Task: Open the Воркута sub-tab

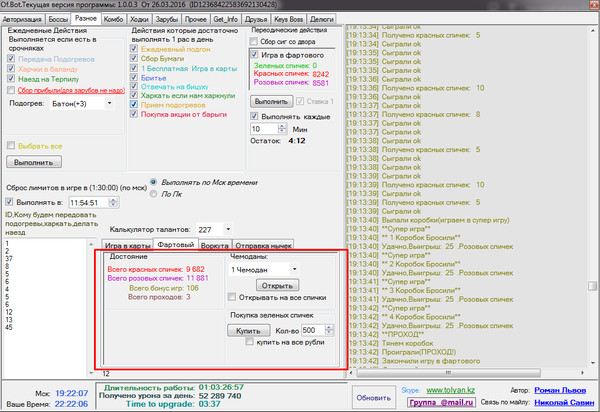Action: [214, 246]
